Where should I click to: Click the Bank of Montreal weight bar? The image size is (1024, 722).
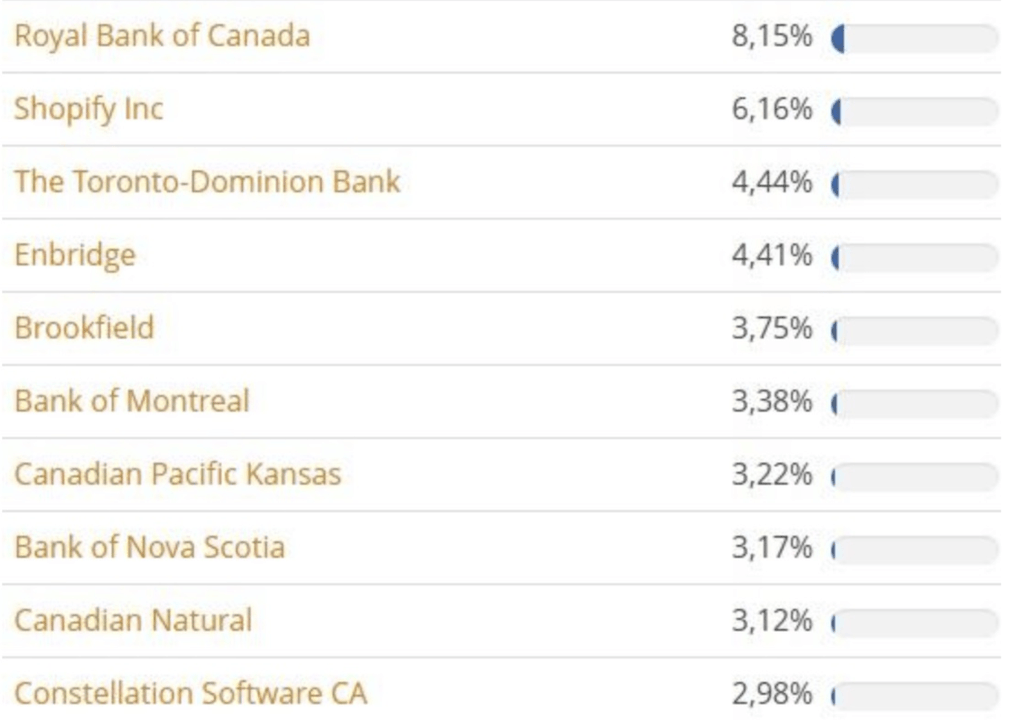(x=914, y=404)
